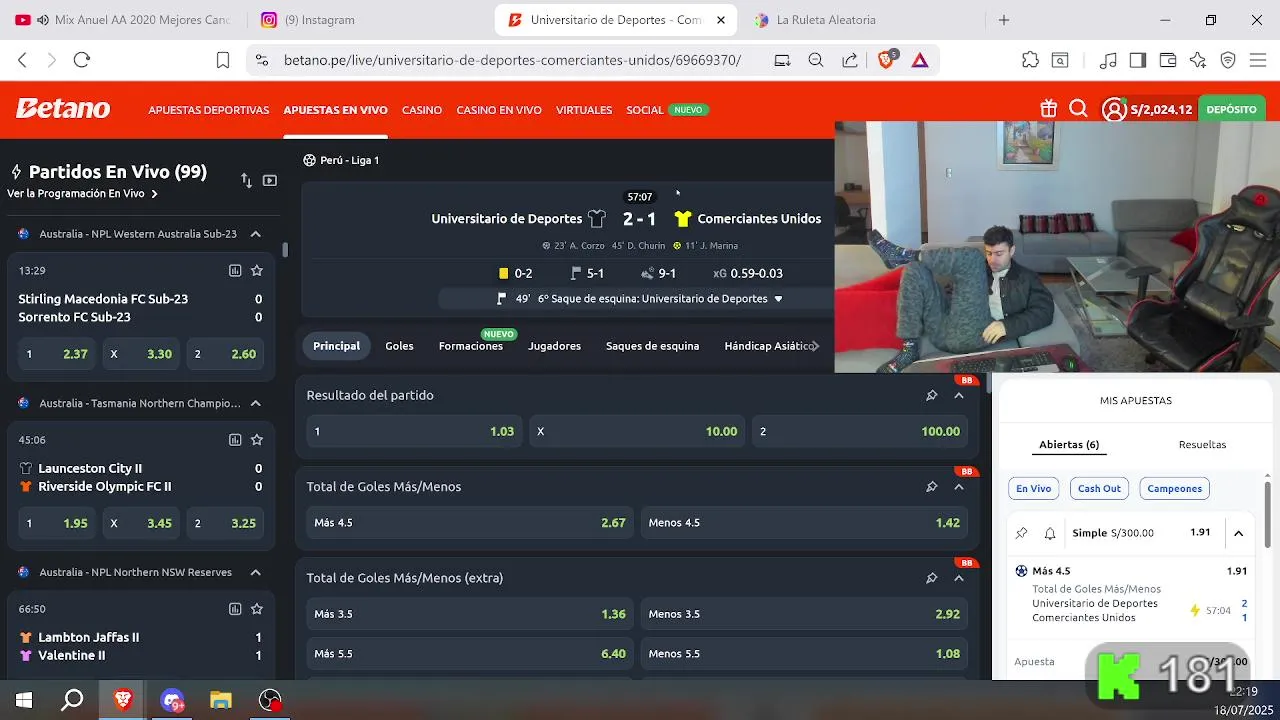
Task: Go to Apuestas Deportivas menu
Action: 209,110
